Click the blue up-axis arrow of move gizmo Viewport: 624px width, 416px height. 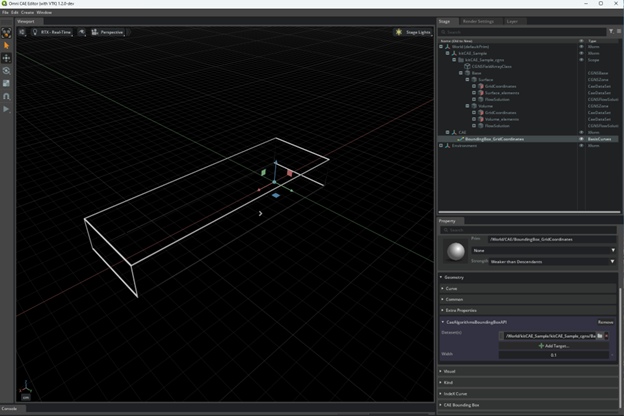pyautogui.click(x=275, y=165)
